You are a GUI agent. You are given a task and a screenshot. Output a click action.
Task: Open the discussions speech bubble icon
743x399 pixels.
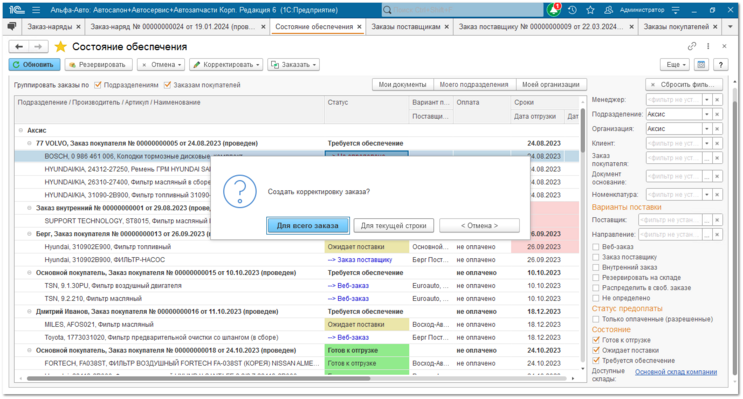tap(11, 27)
